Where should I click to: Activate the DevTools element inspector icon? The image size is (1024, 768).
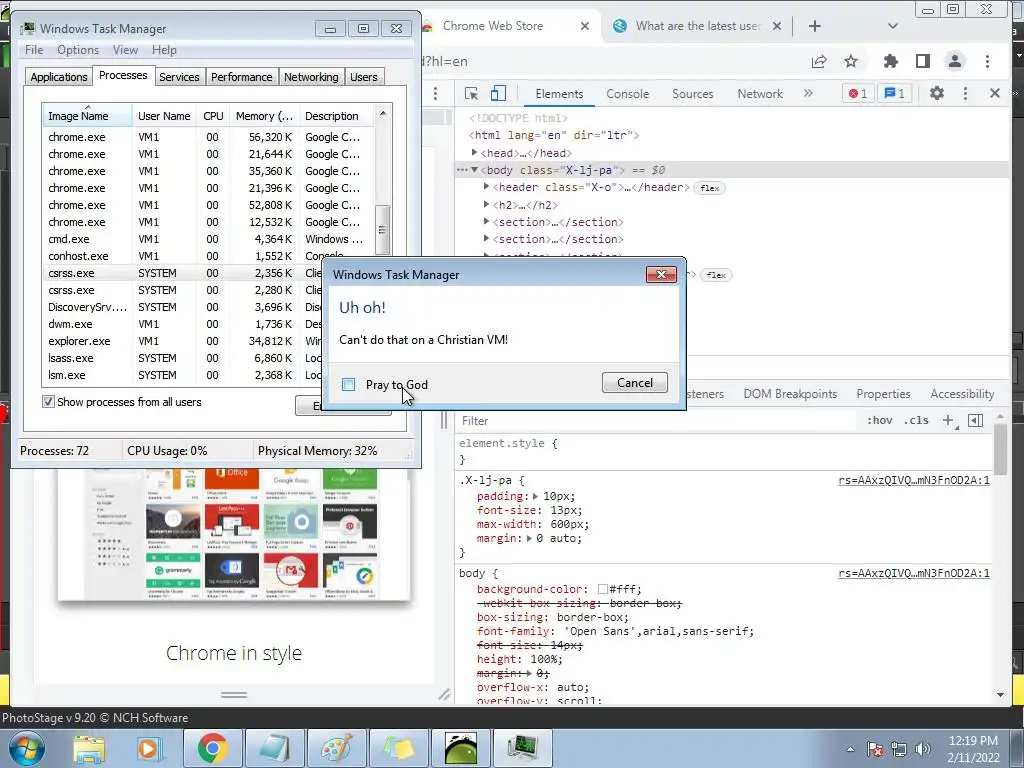[x=471, y=93]
